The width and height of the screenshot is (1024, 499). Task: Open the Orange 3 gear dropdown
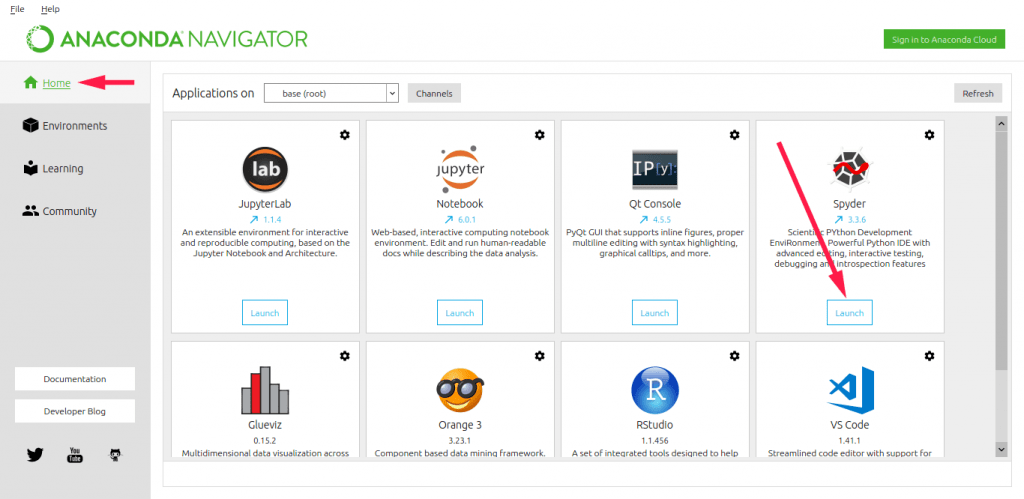pyautogui.click(x=540, y=356)
